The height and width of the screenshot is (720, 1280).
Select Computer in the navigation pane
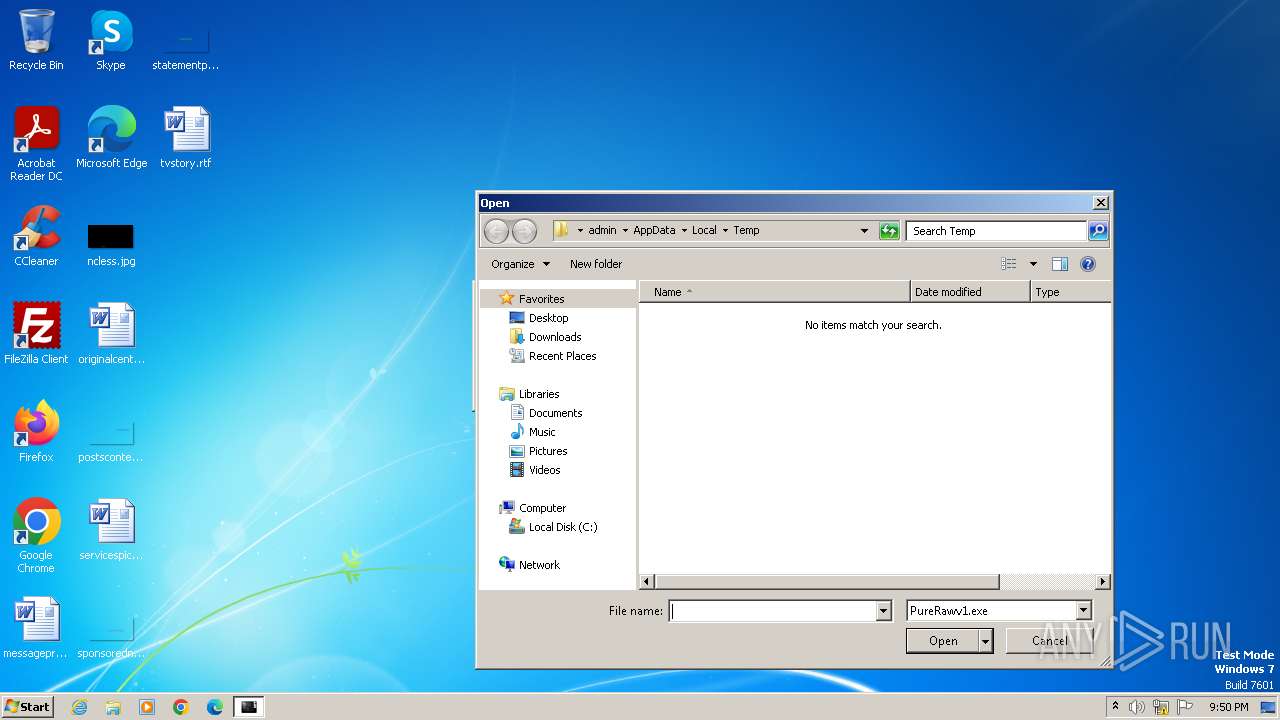(x=542, y=508)
